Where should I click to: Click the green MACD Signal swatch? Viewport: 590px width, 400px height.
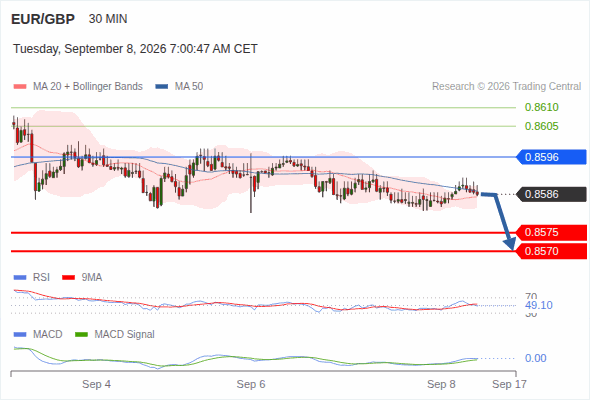pos(81,335)
